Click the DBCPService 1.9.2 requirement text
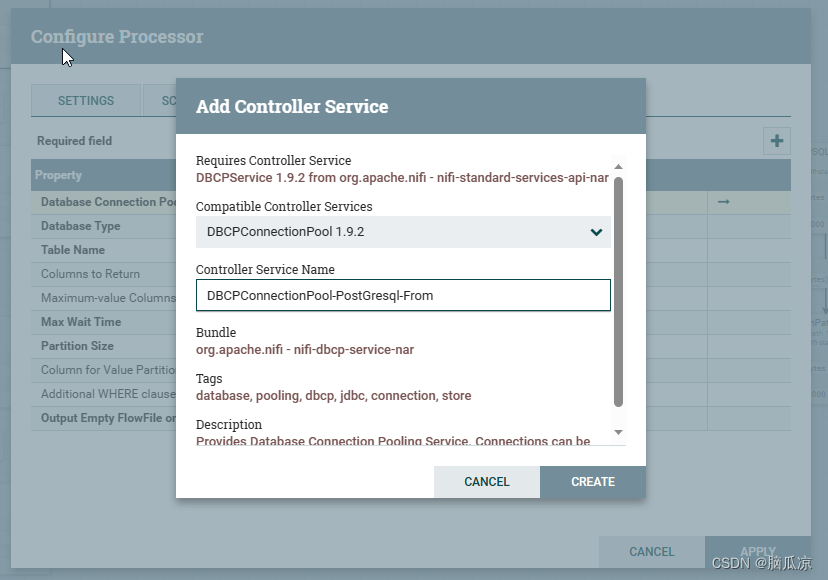Screen dimensions: 828x580 pyautogui.click(x=402, y=177)
